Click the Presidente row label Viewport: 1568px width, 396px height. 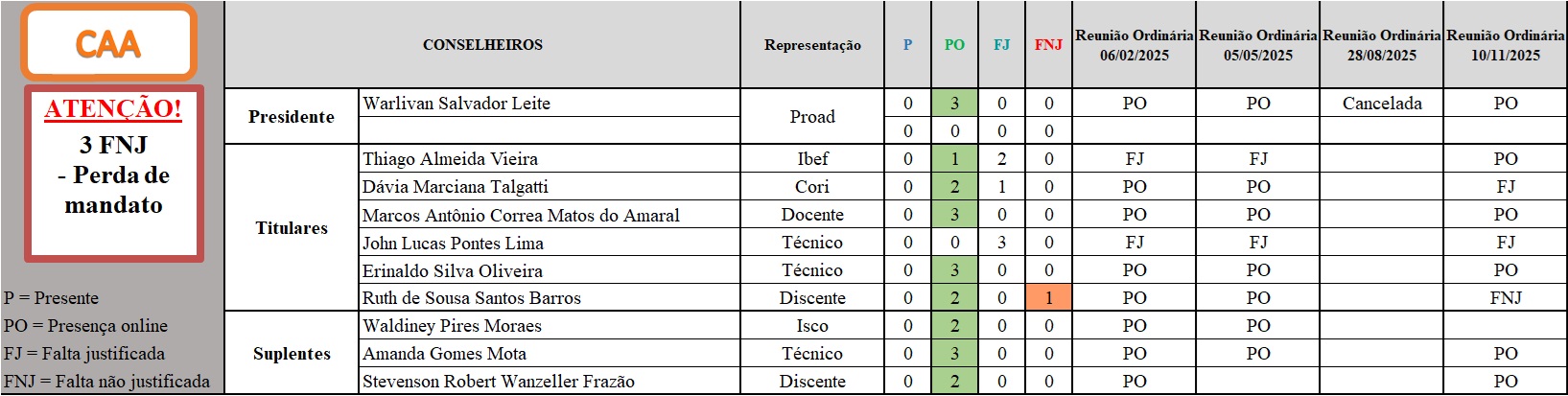[x=292, y=117]
